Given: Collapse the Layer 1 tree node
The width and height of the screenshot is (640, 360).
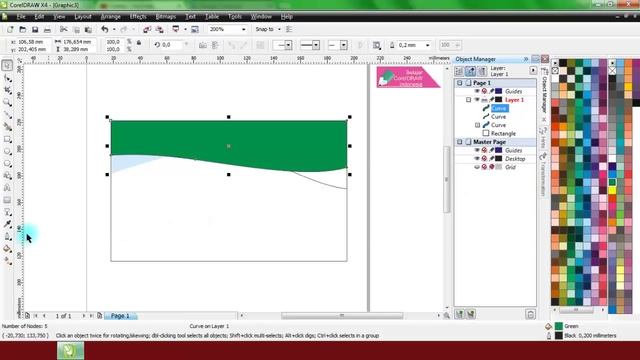Looking at the screenshot, I should click(468, 100).
